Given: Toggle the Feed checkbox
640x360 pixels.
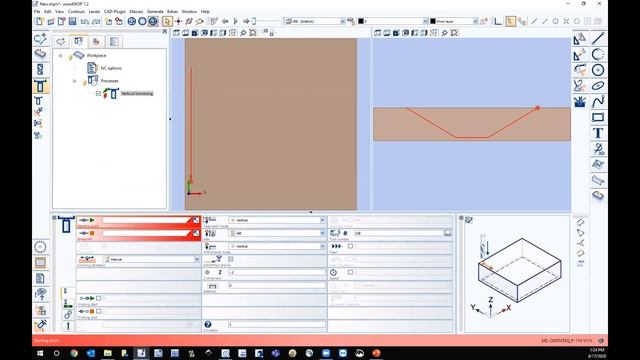Looking at the screenshot, I should [350, 246].
